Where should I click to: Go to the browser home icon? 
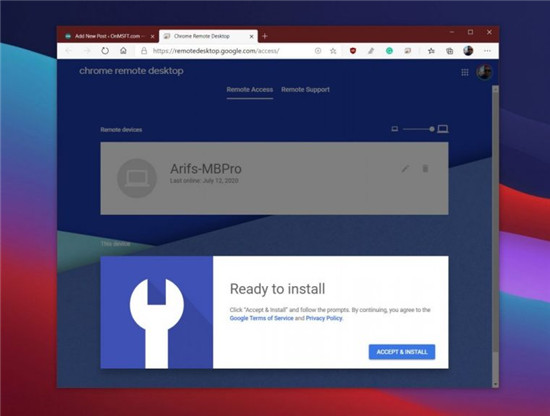(123, 51)
